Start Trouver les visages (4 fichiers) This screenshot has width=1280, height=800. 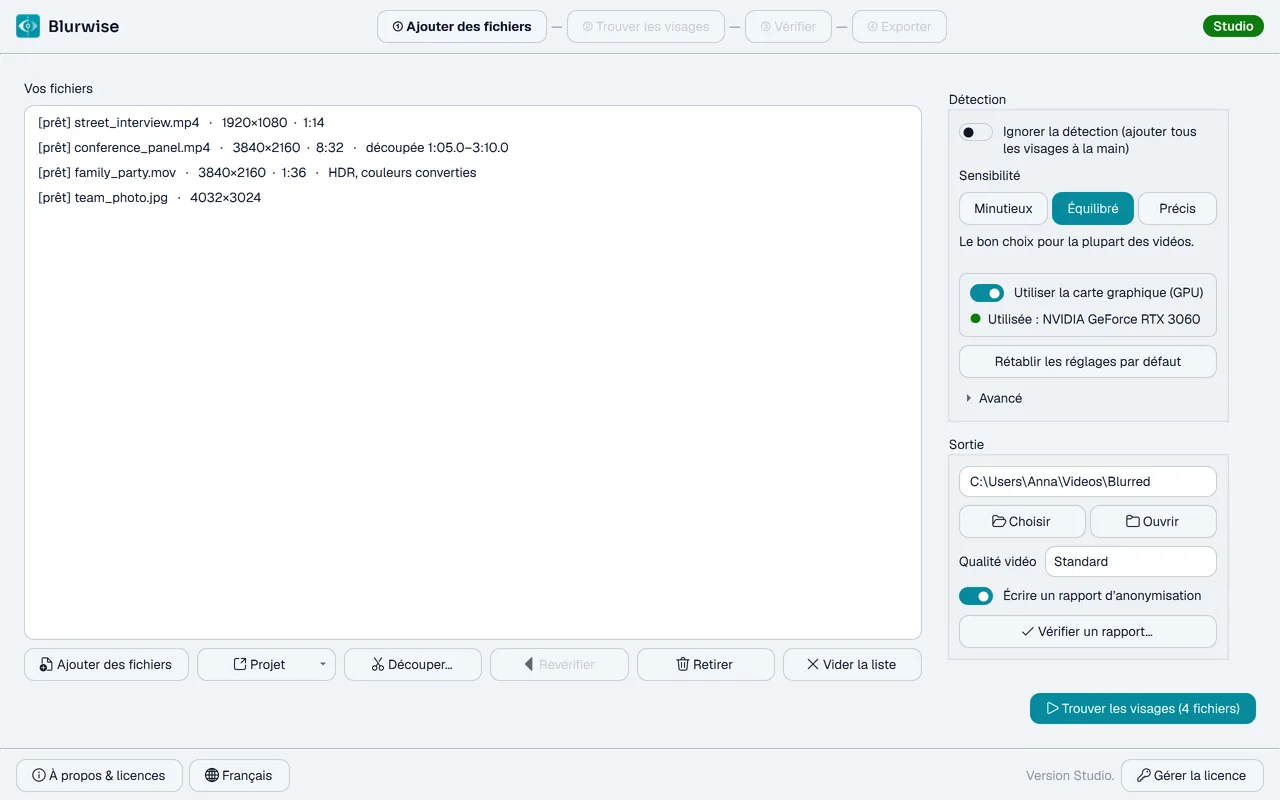click(x=1143, y=709)
